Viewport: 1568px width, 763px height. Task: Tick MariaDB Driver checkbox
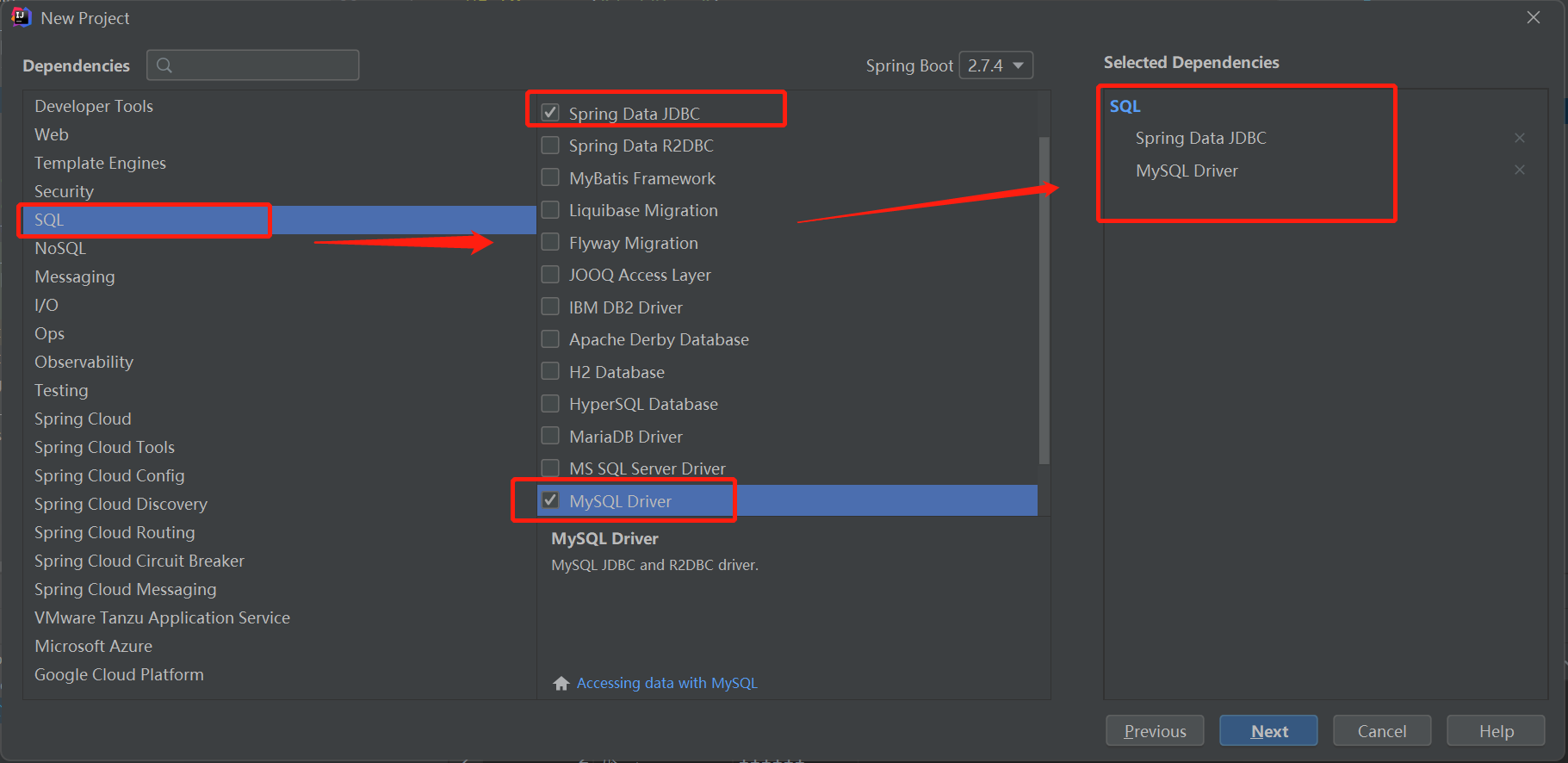point(550,436)
